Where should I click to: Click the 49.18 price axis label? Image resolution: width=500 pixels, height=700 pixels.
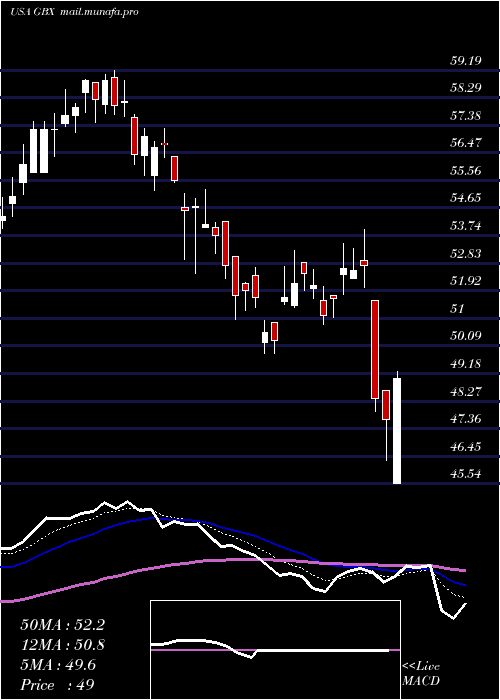[x=465, y=364]
